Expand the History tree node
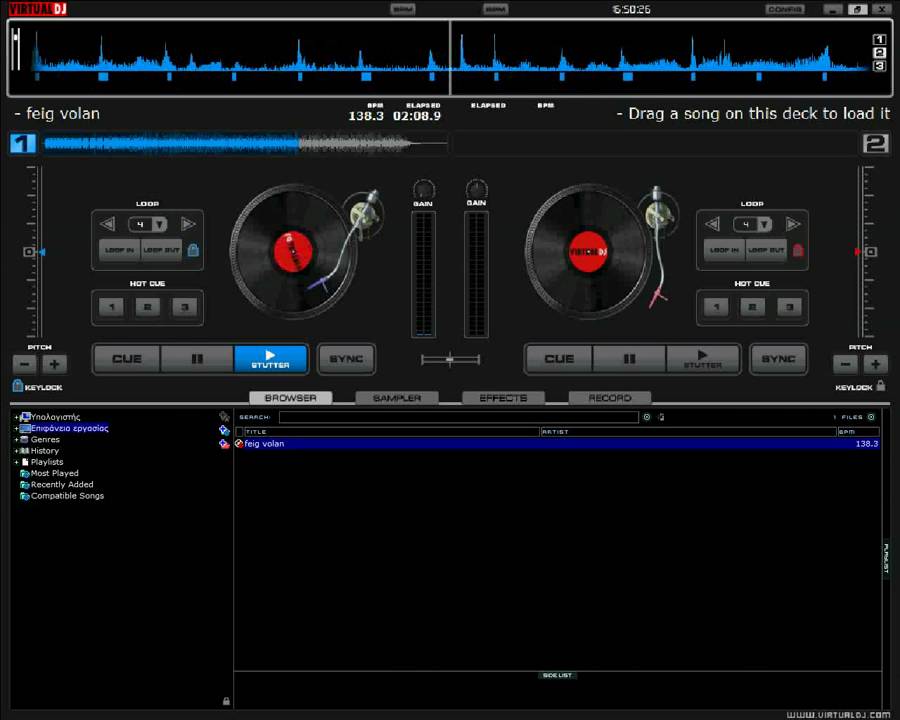900x720 pixels. pyautogui.click(x=16, y=451)
